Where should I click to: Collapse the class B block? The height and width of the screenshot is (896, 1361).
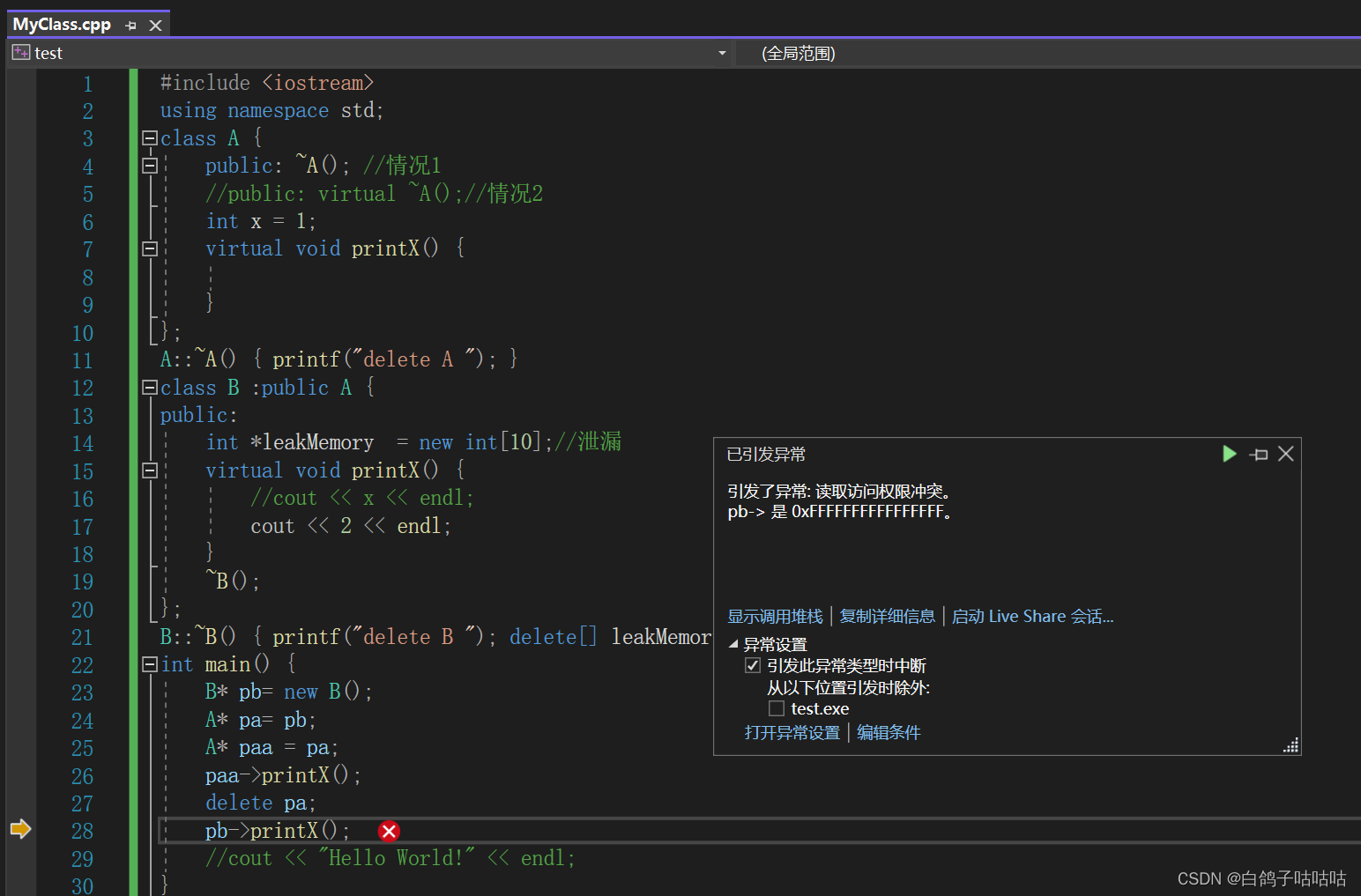tap(150, 388)
